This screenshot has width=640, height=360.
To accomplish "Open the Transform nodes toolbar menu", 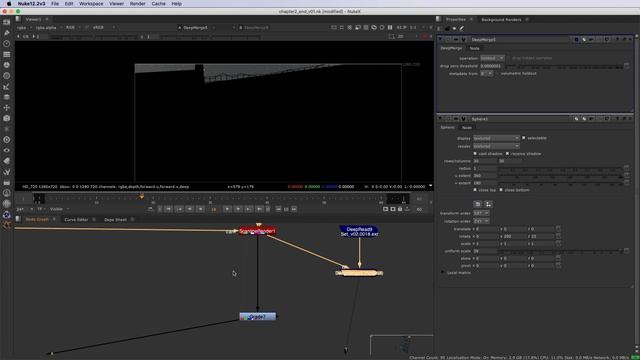I will [7, 108].
